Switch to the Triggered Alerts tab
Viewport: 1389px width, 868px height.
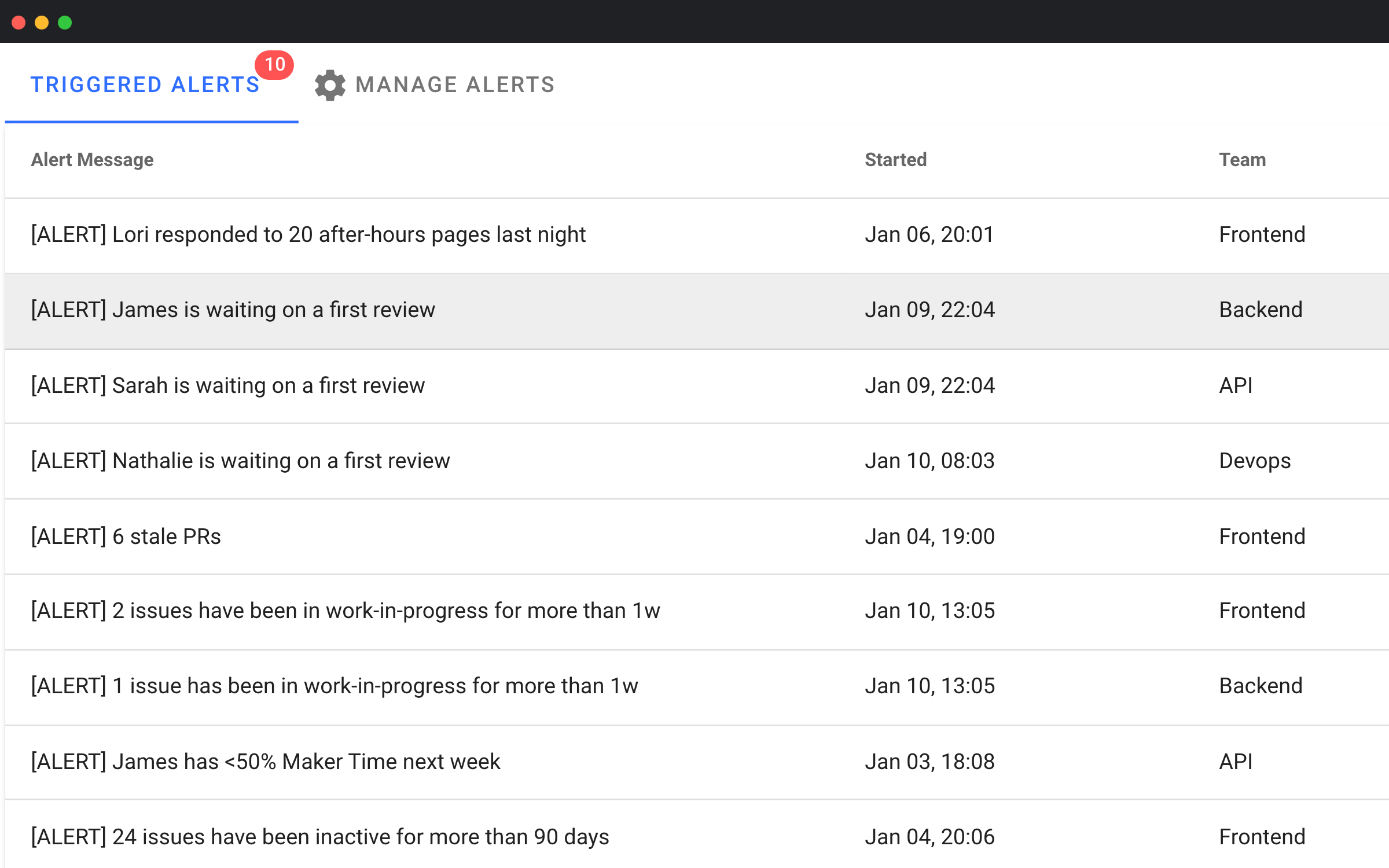point(145,85)
